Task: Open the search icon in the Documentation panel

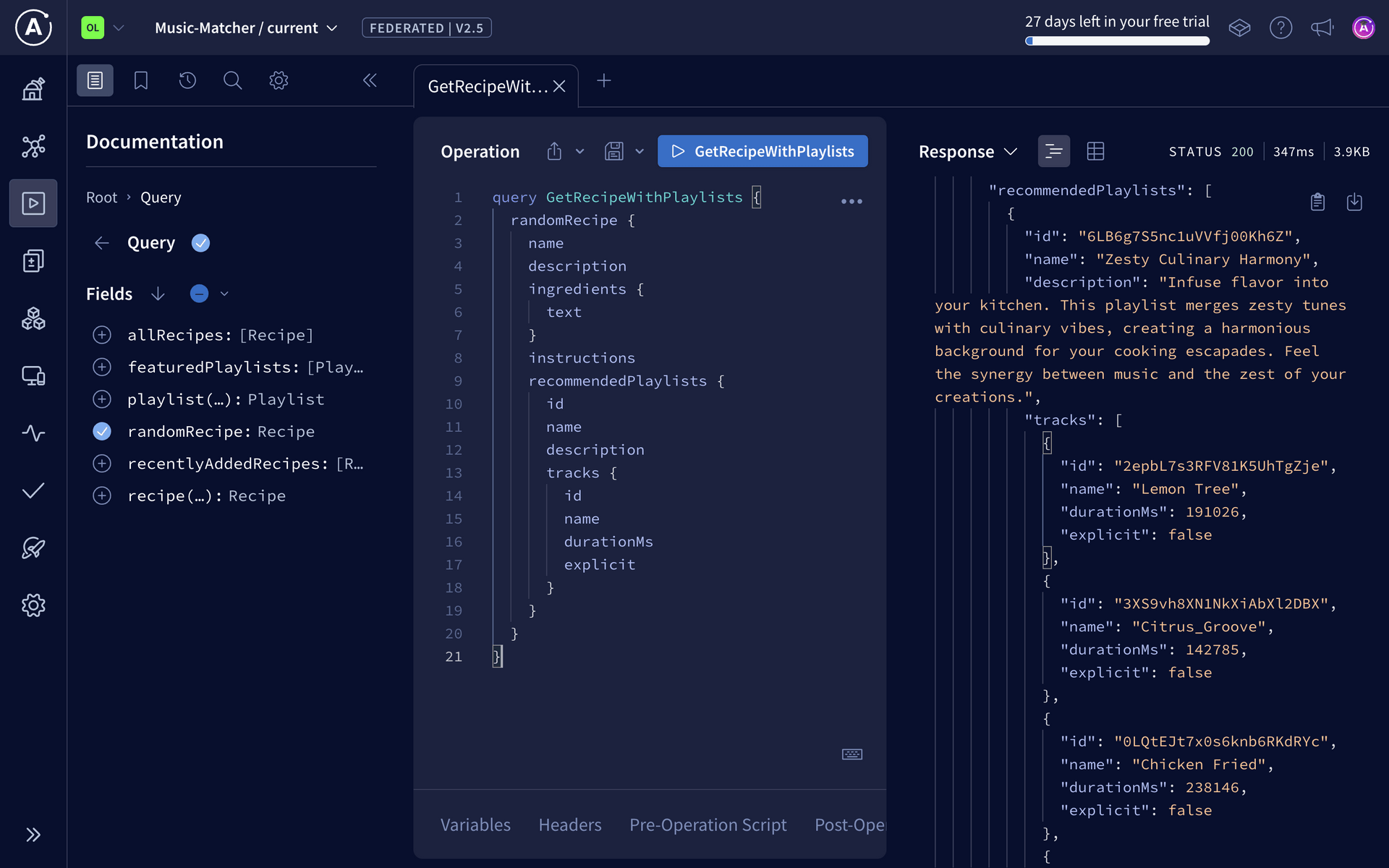Action: pyautogui.click(x=232, y=80)
